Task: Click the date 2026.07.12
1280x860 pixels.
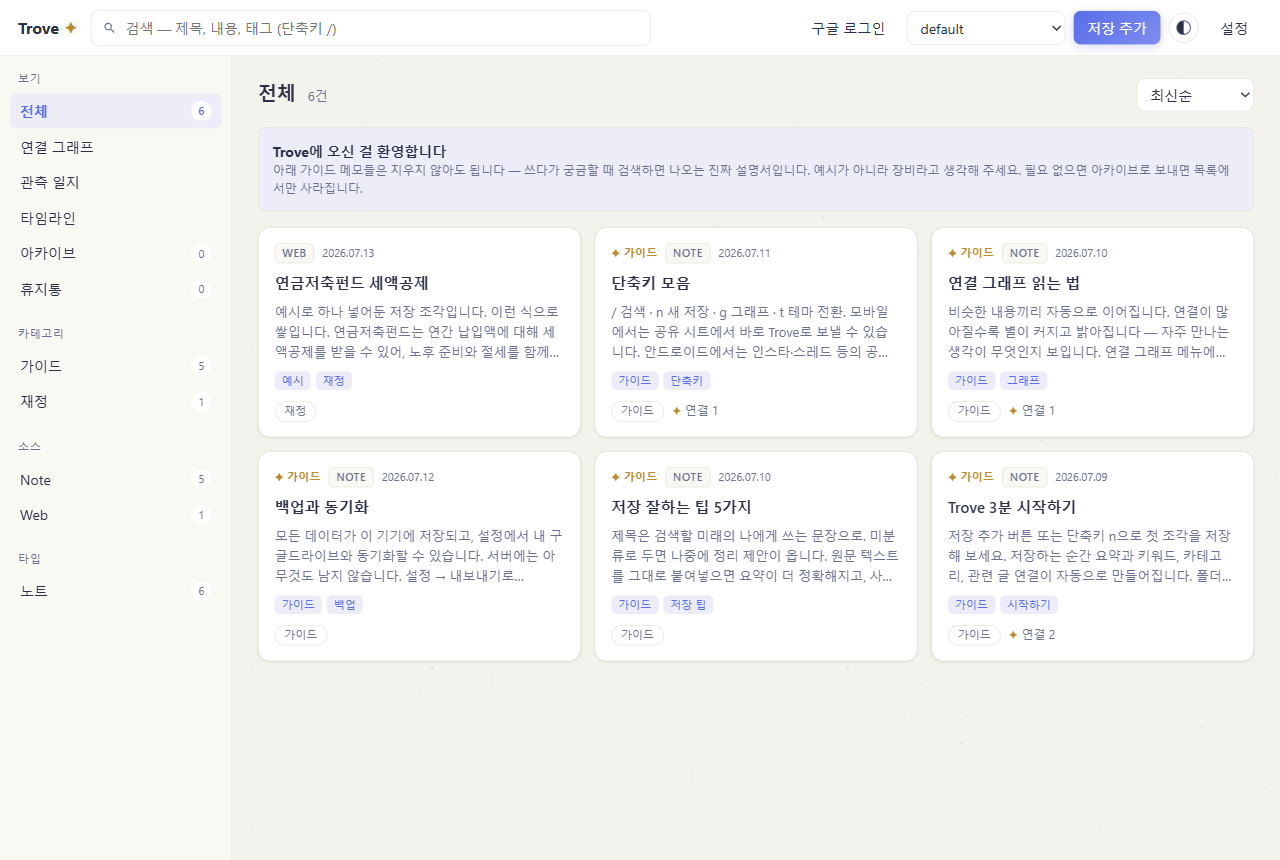Action: pyautogui.click(x=408, y=477)
